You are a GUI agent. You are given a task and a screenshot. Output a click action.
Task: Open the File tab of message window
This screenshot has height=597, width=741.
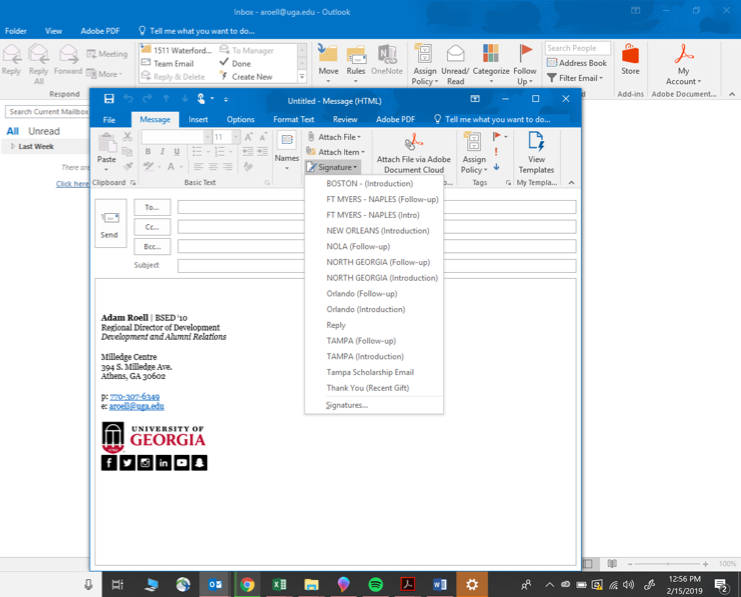click(x=109, y=120)
